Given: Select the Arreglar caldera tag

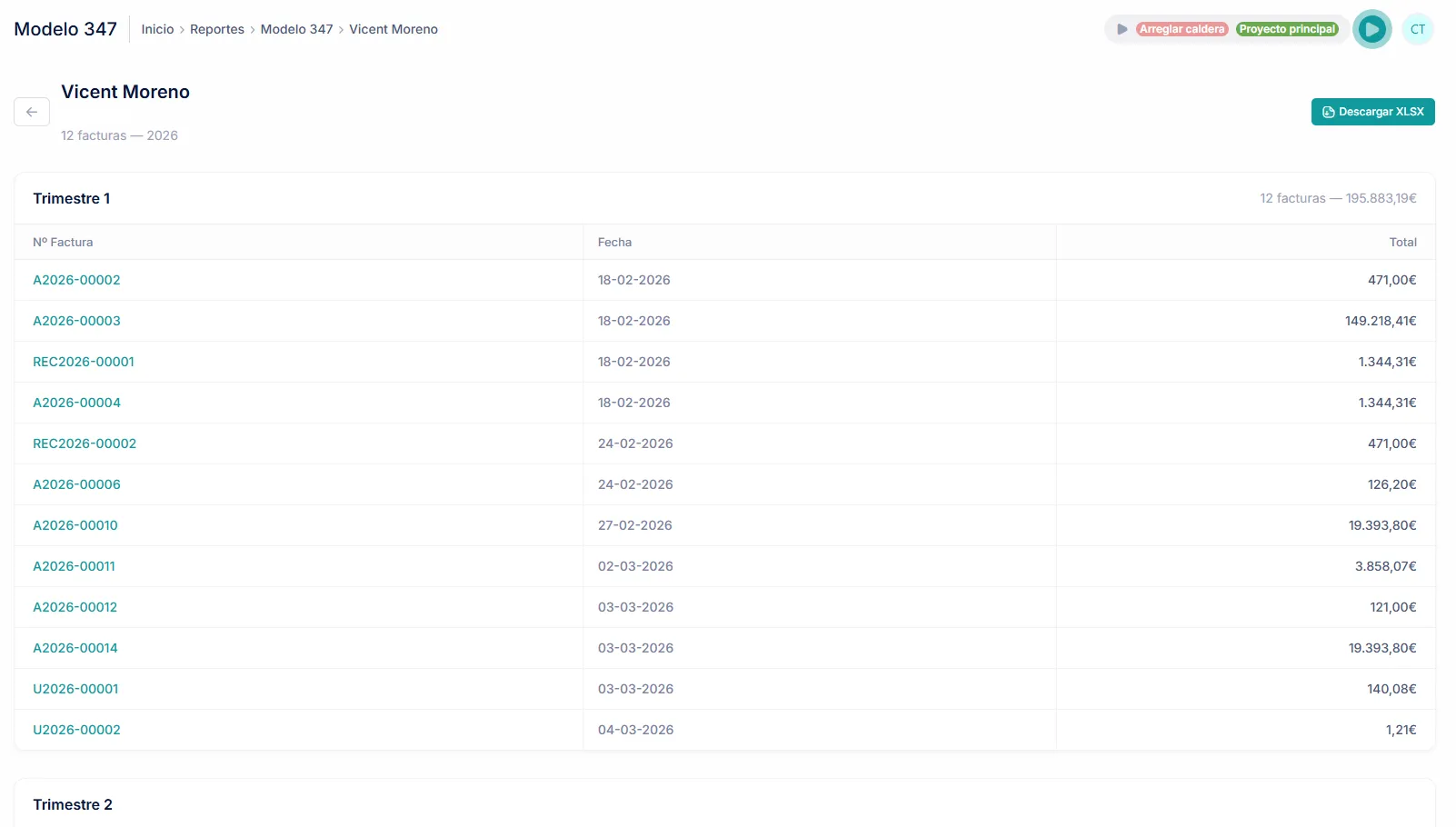Looking at the screenshot, I should click(1182, 29).
